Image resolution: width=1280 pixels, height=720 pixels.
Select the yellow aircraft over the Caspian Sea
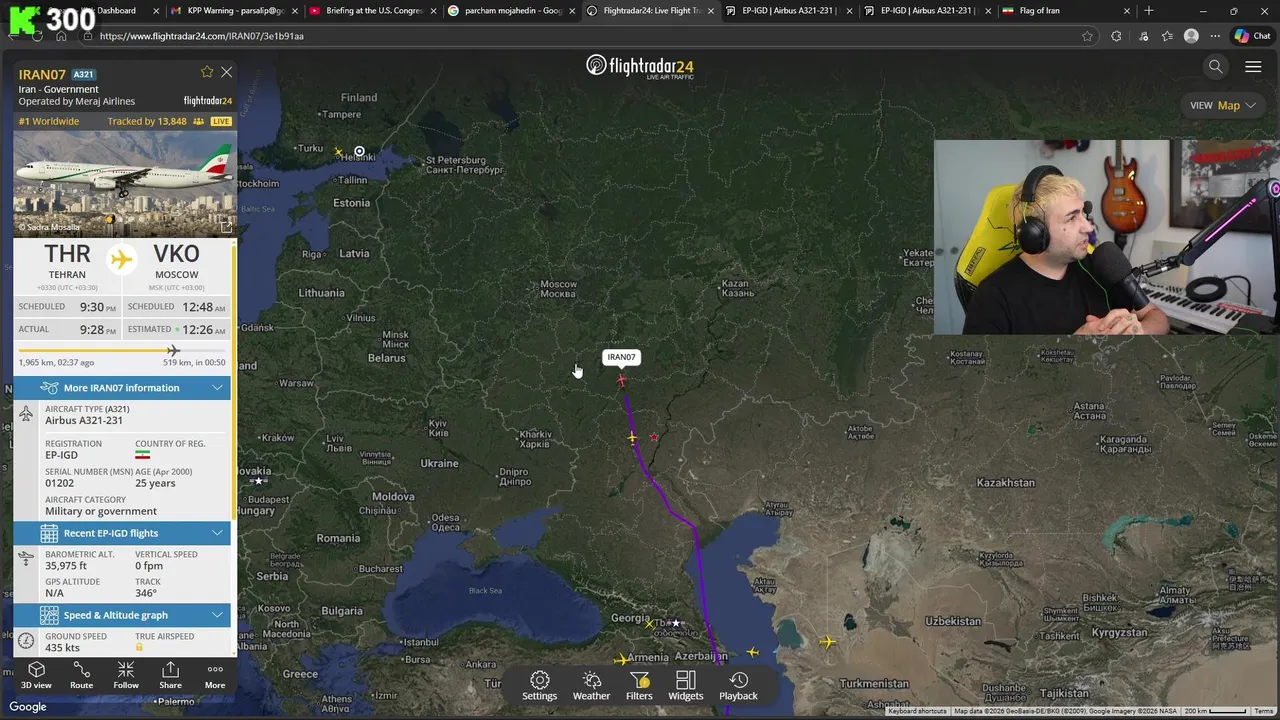[752, 652]
